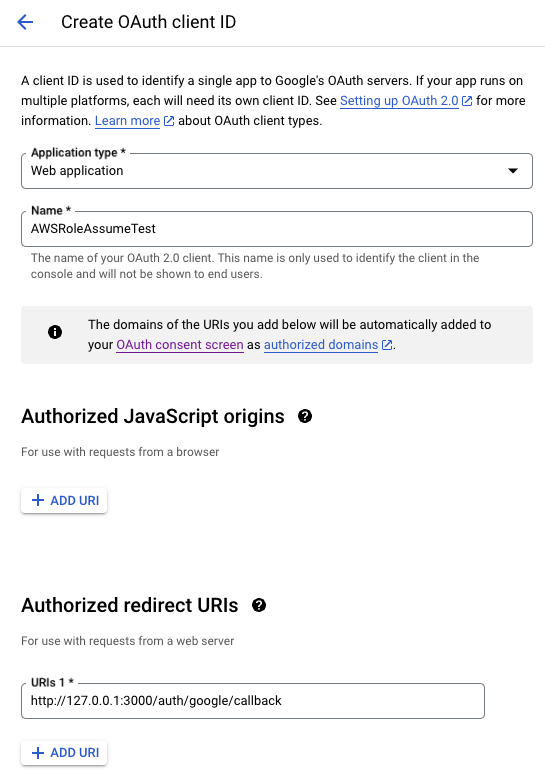The height and width of the screenshot is (772, 545).
Task: Add a URI for JavaScript origins
Action: point(64,501)
